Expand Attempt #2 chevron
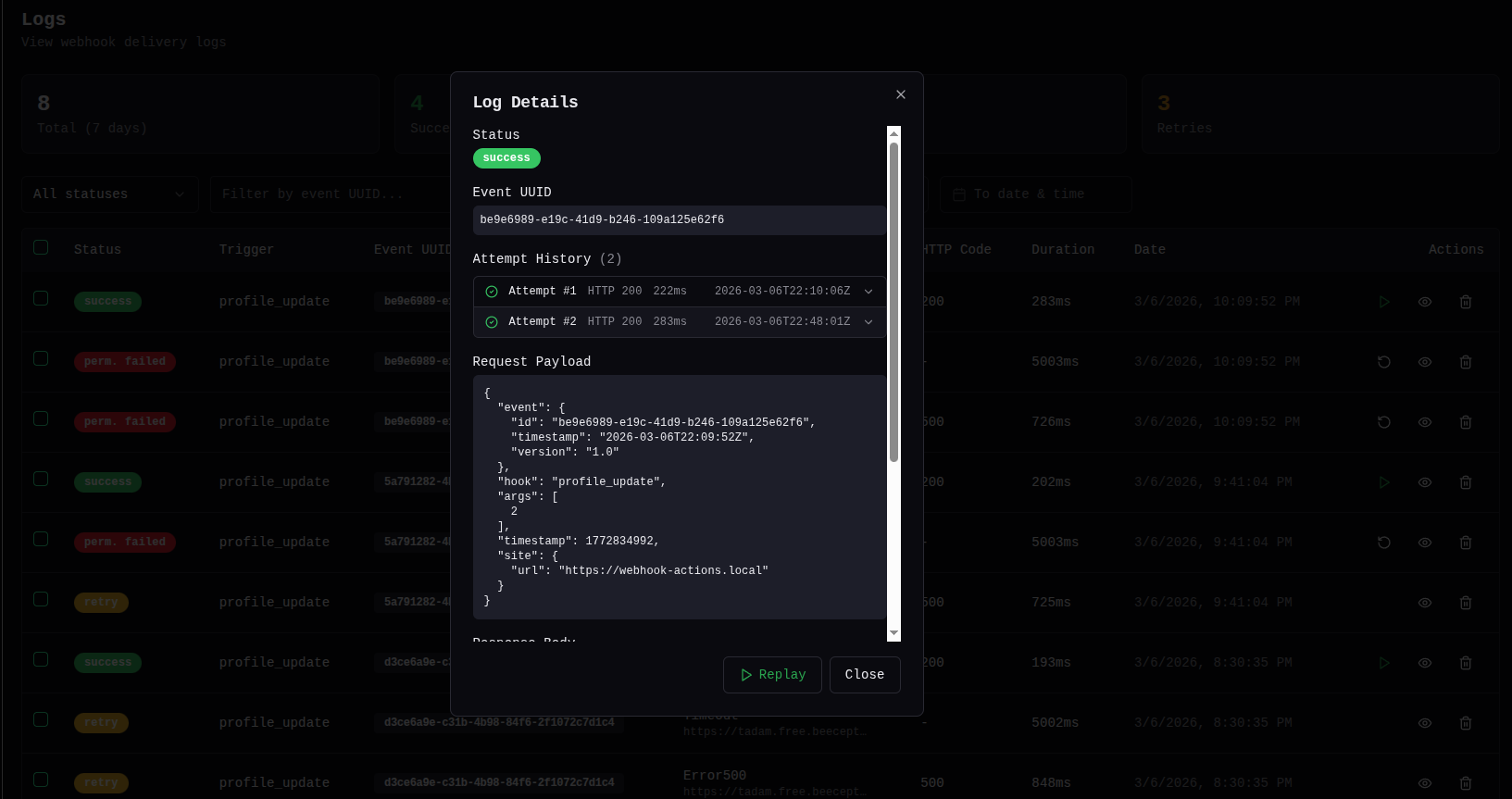This screenshot has width=1512, height=799. click(x=868, y=322)
